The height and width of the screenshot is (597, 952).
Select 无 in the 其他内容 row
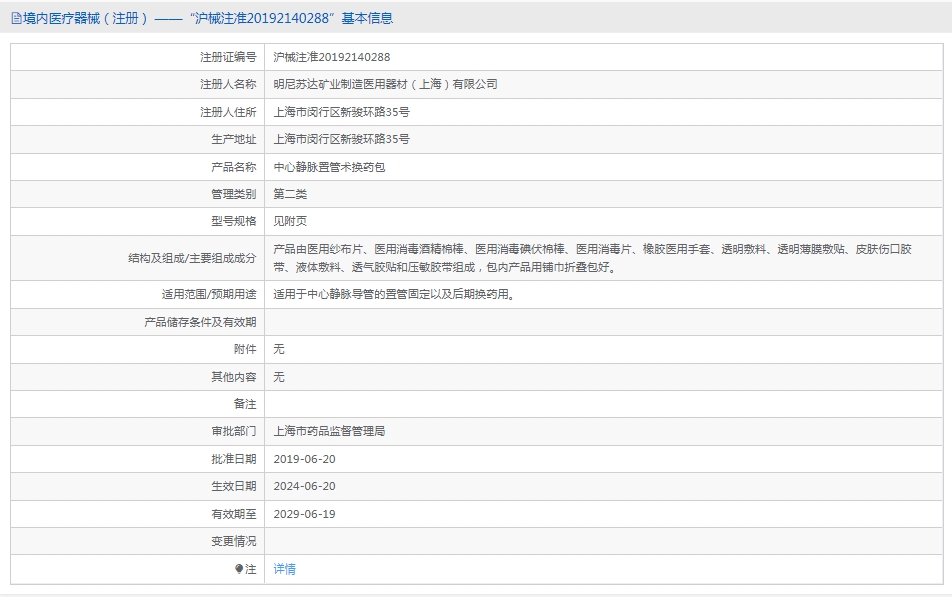279,377
